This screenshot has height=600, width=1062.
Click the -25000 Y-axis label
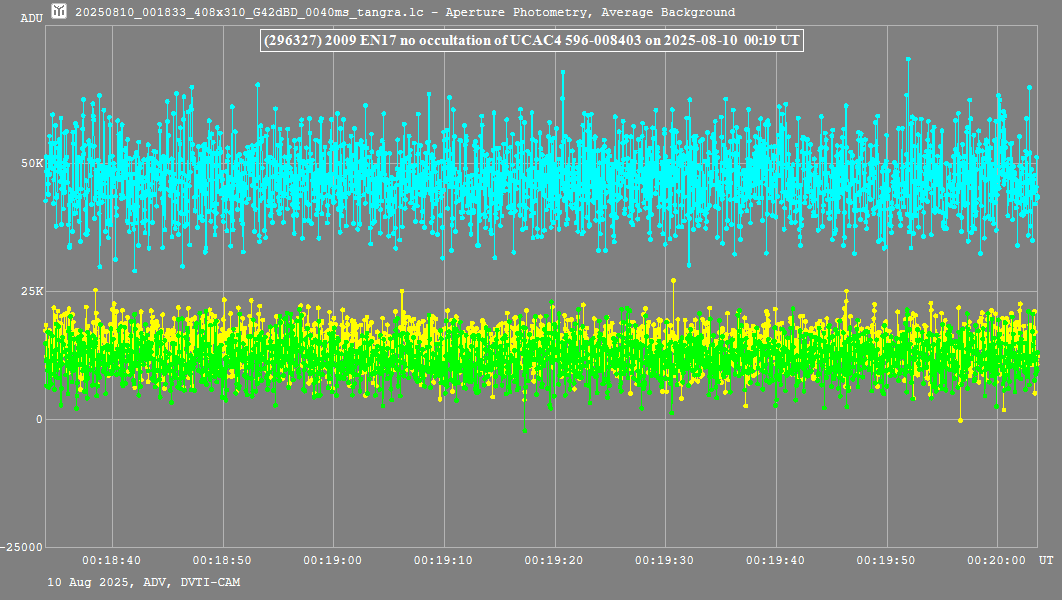24,547
